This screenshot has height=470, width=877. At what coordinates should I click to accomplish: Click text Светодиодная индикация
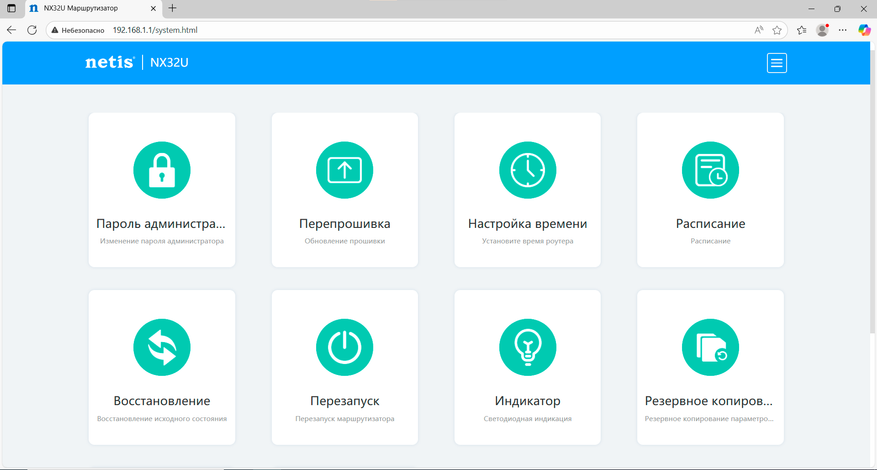click(527, 419)
